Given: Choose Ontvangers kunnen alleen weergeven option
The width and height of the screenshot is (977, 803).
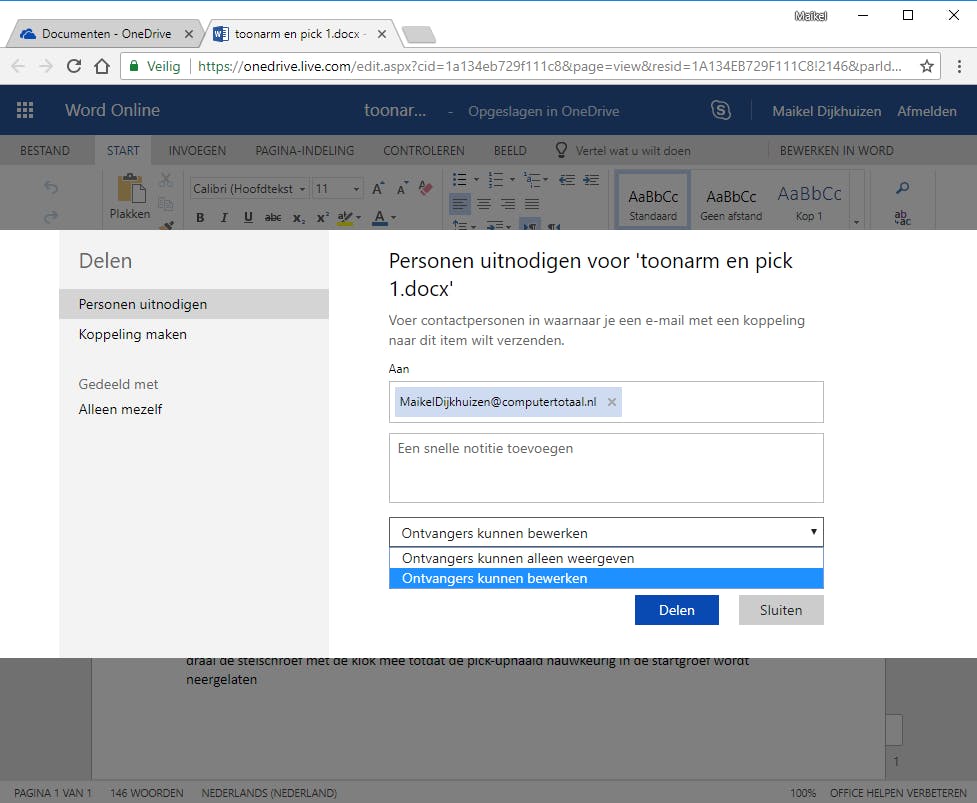Looking at the screenshot, I should tap(606, 558).
